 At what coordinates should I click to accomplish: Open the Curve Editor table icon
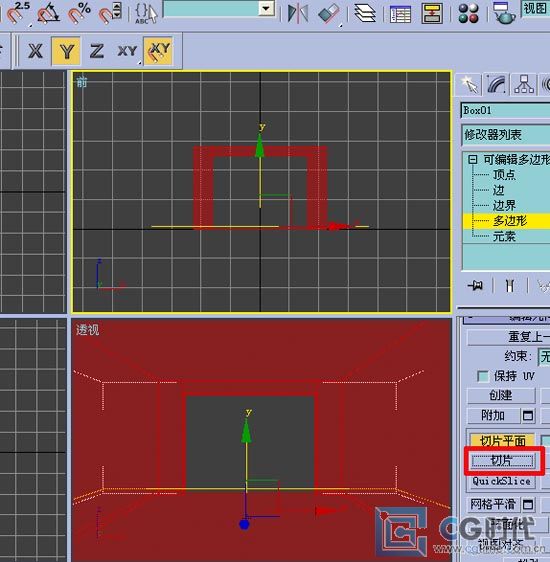[400, 14]
